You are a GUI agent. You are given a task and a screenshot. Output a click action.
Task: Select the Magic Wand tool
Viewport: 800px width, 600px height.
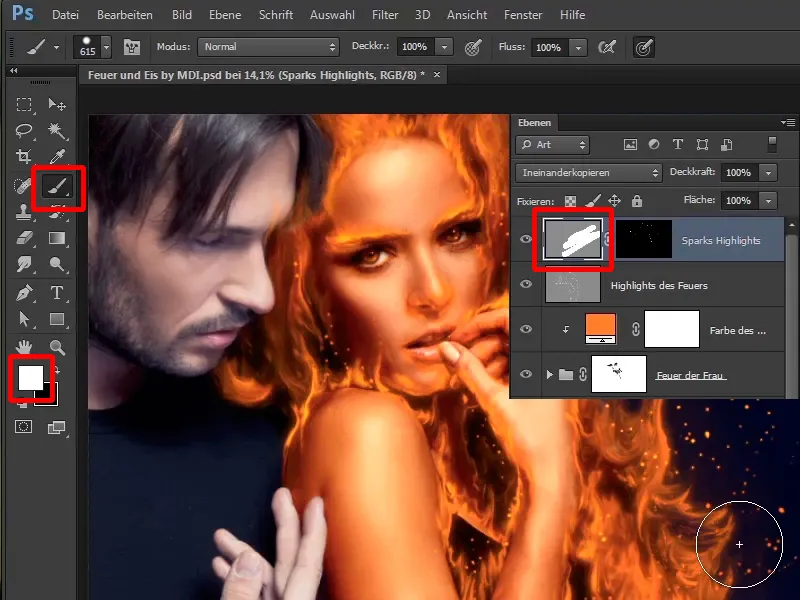point(57,131)
